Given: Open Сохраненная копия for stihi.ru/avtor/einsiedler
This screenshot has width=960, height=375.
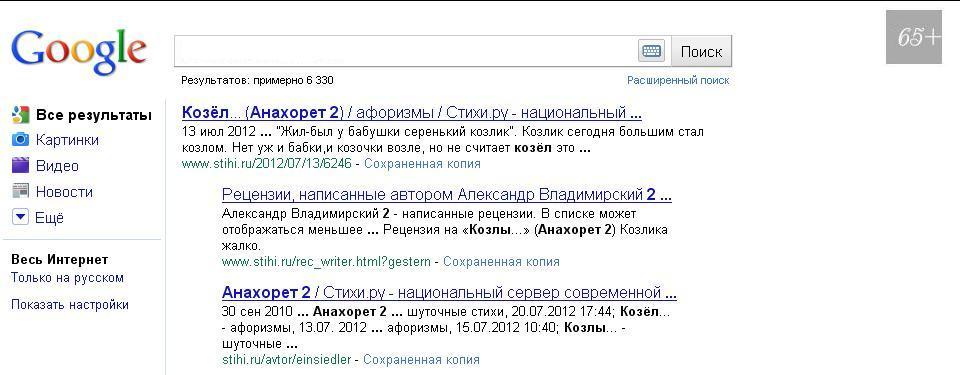Looking at the screenshot, I should pyautogui.click(x=421, y=360).
